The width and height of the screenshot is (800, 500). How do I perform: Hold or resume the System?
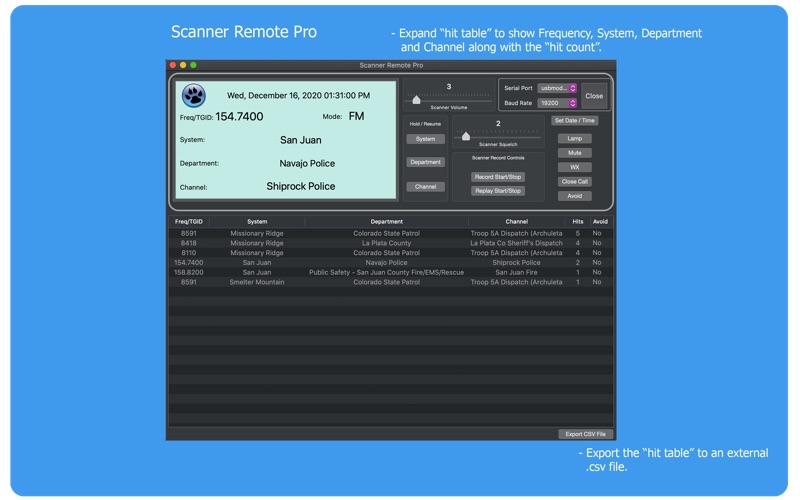point(426,139)
